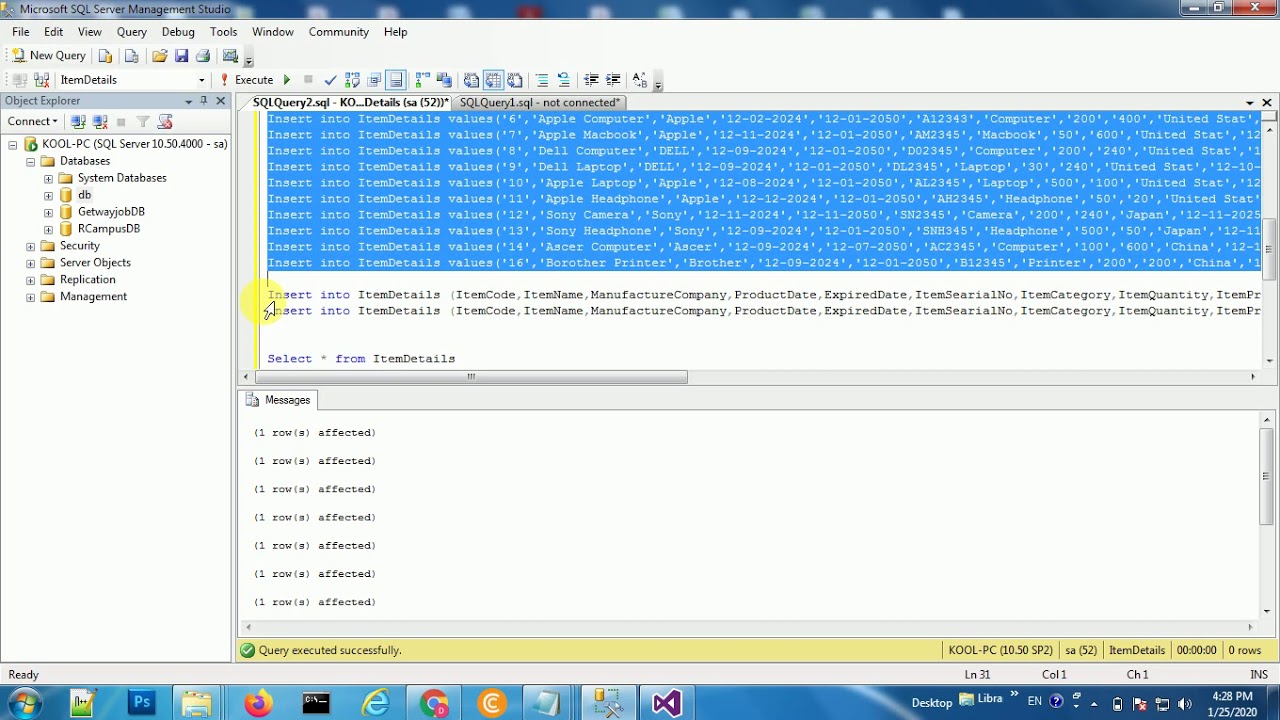Open the Connect dropdown in Object Explorer
The height and width of the screenshot is (720, 1280).
[x=33, y=122]
